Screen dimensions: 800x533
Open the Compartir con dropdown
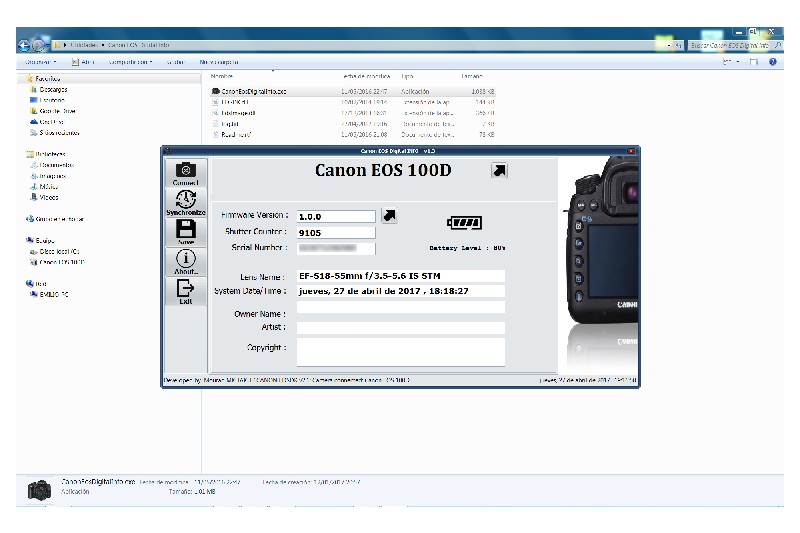[x=130, y=62]
